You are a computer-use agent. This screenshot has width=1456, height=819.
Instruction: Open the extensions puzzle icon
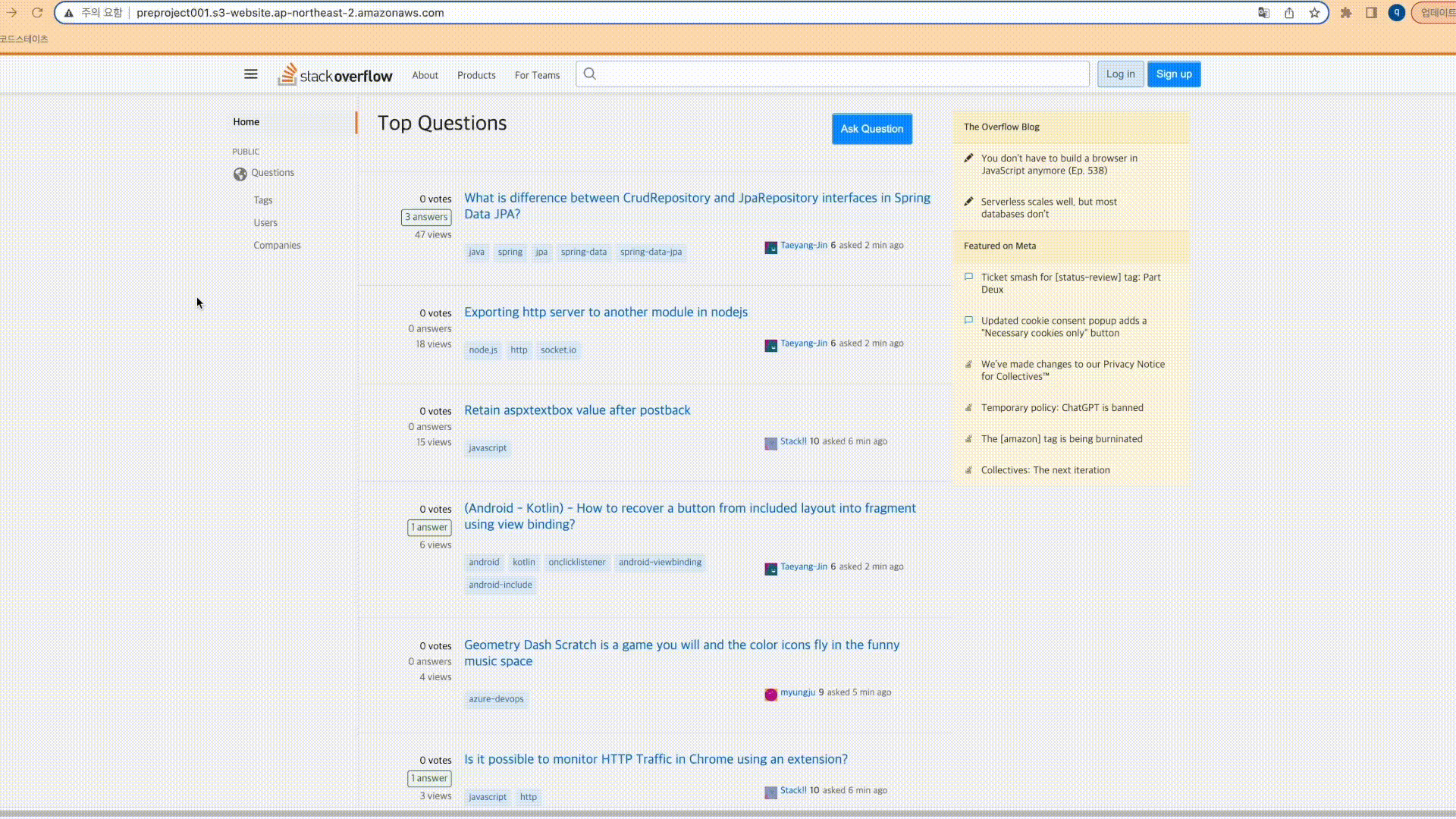(x=1346, y=13)
